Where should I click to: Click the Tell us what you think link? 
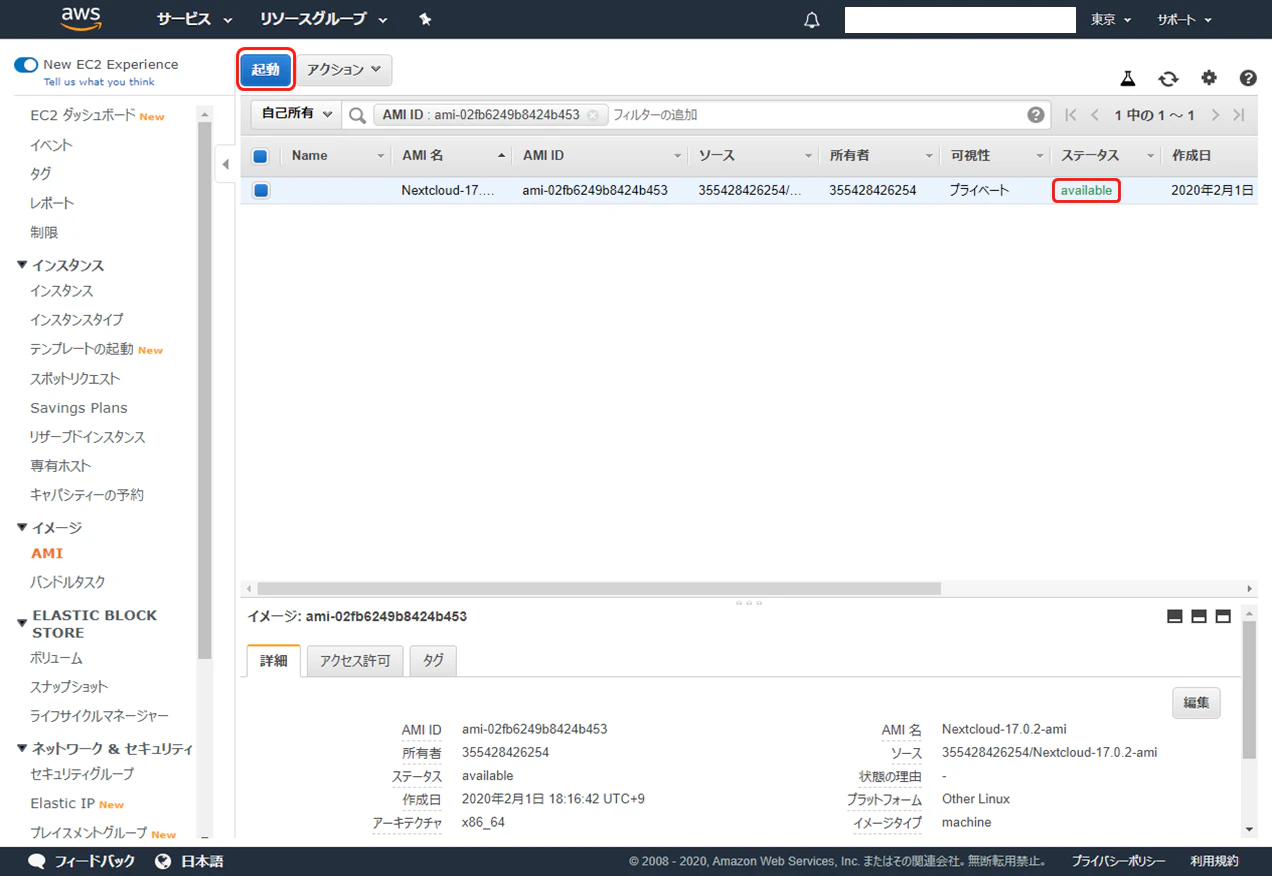coord(99,82)
